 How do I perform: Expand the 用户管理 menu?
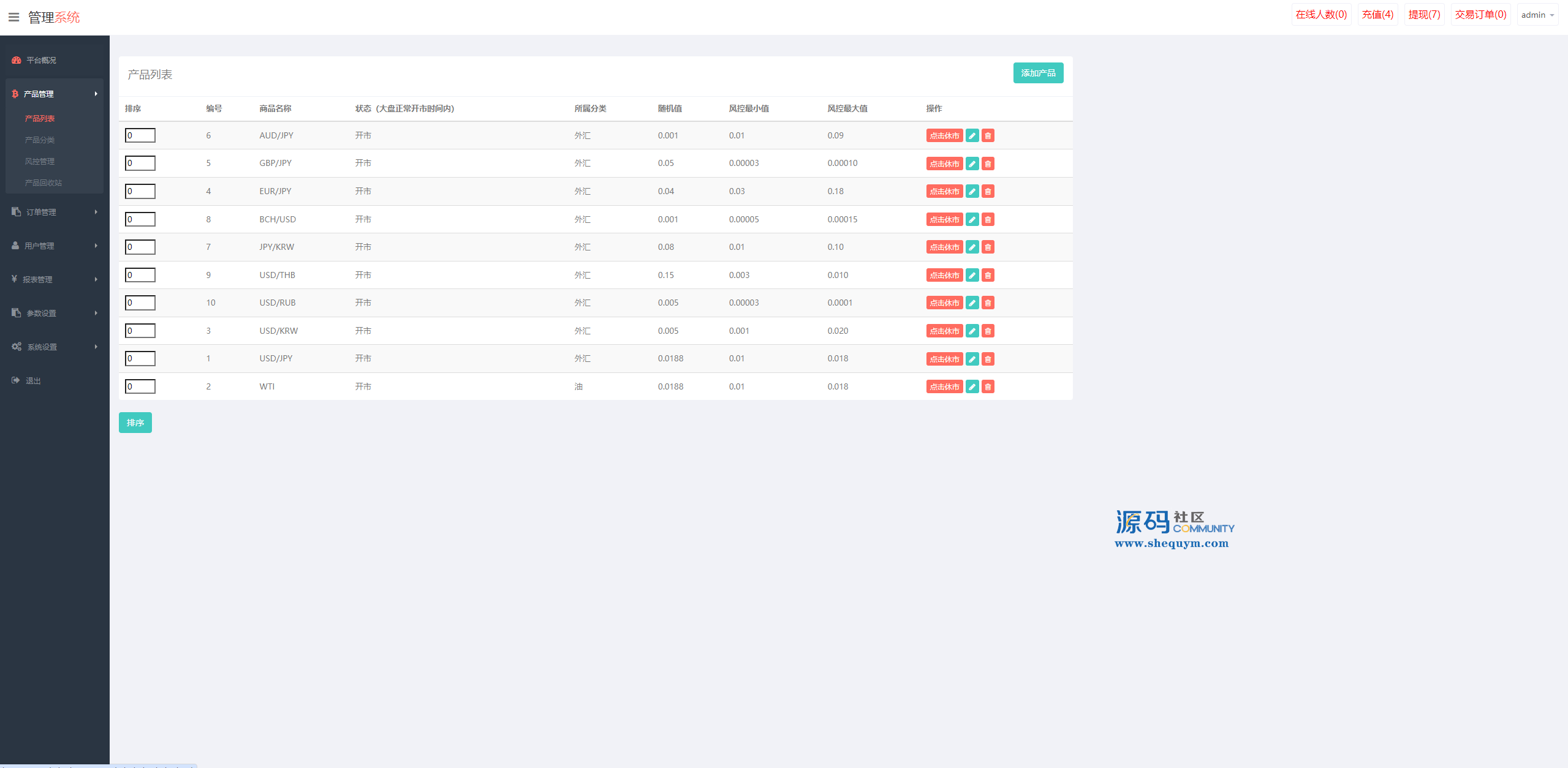pyautogui.click(x=55, y=246)
